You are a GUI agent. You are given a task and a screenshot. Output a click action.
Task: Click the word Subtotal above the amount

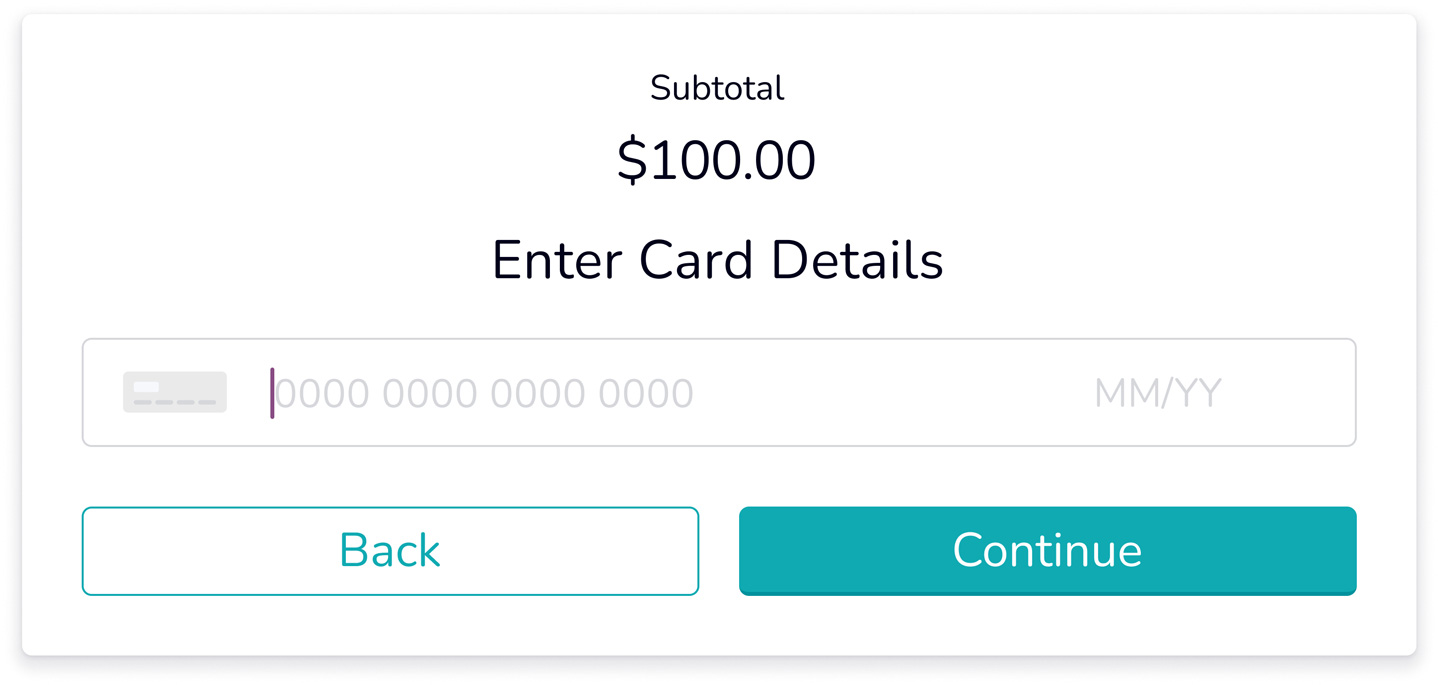click(717, 88)
